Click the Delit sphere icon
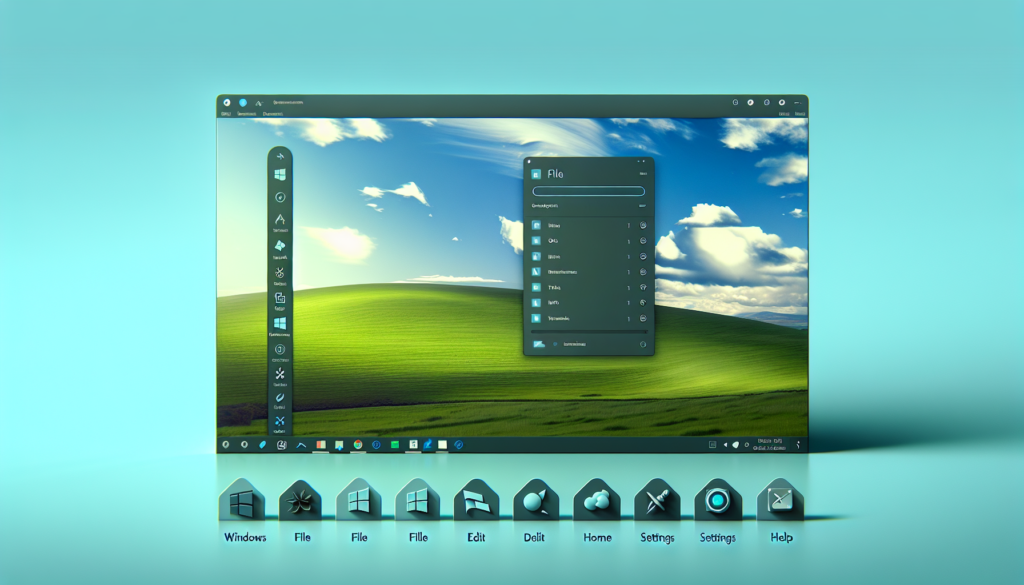Viewport: 1024px width, 585px height. (x=536, y=503)
